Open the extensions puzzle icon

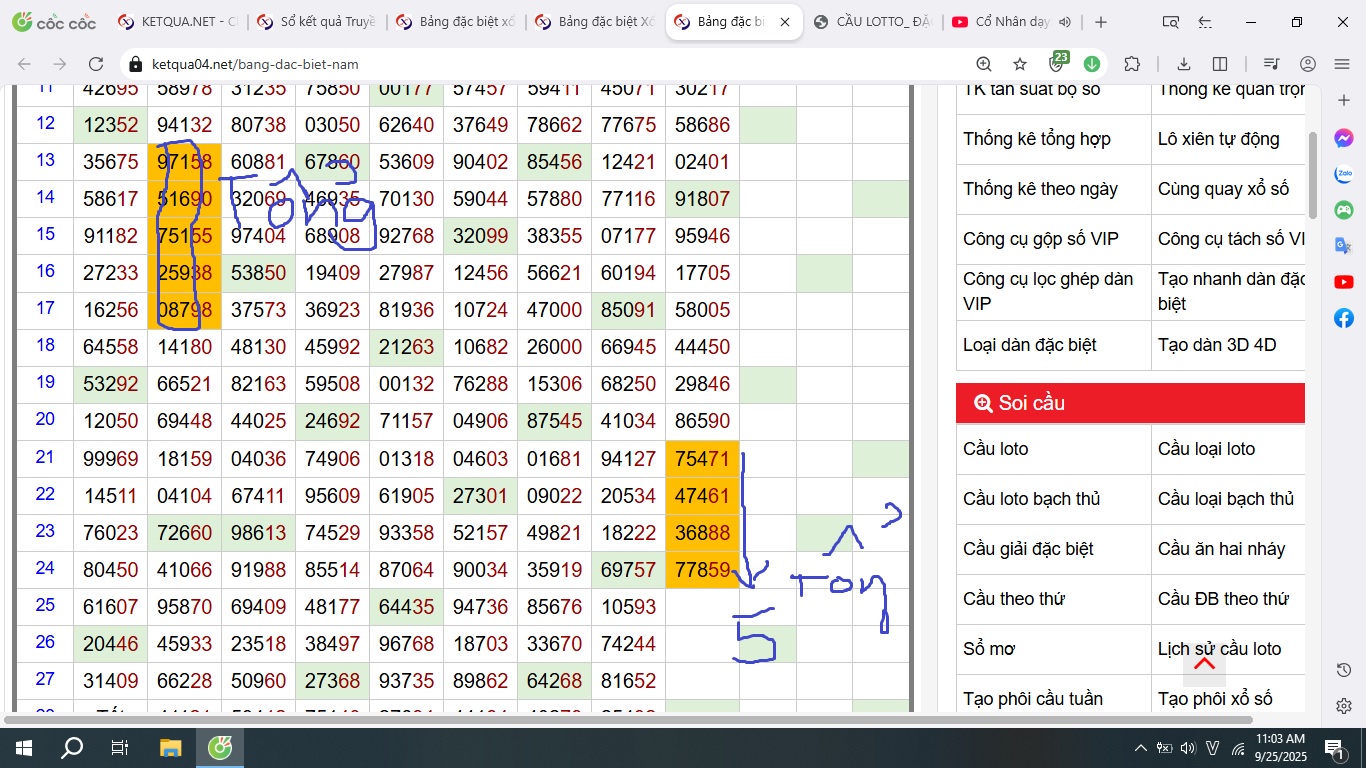[x=1132, y=64]
